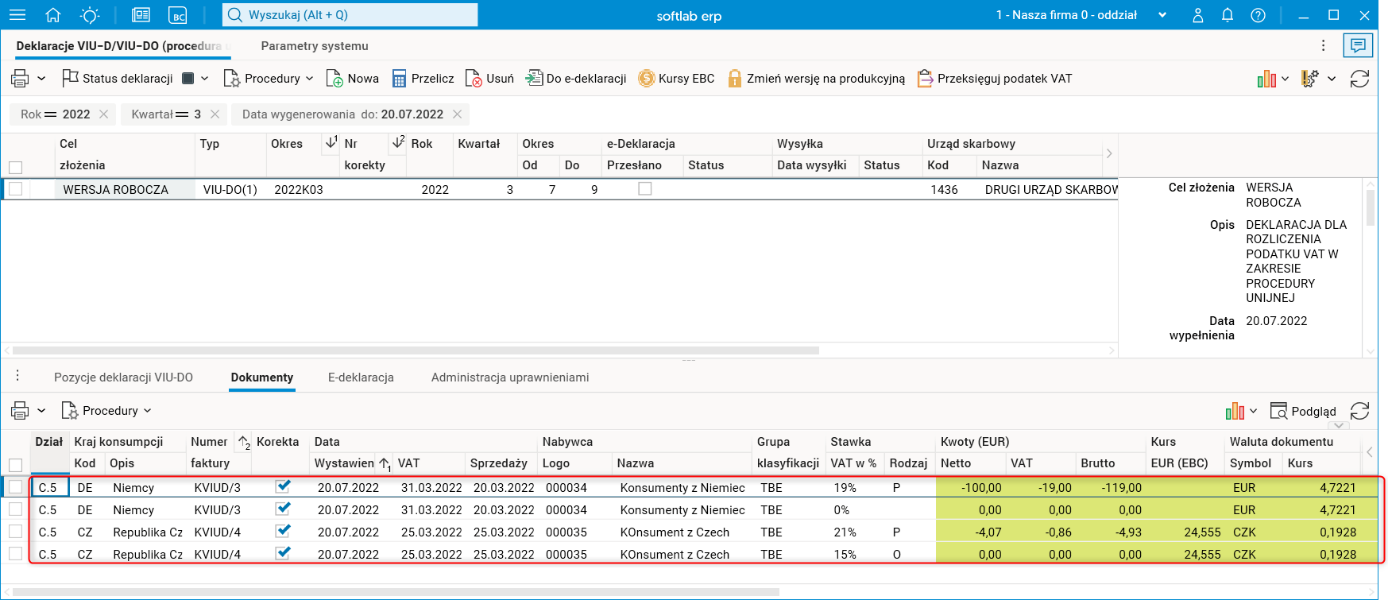
Task: Click the Wyszukaj search field
Action: point(350,15)
